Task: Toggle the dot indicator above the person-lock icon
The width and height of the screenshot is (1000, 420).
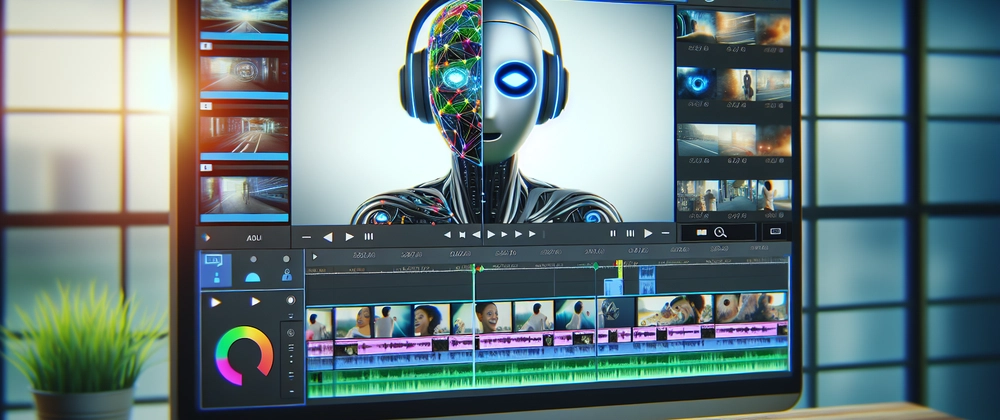Action: 286,259
